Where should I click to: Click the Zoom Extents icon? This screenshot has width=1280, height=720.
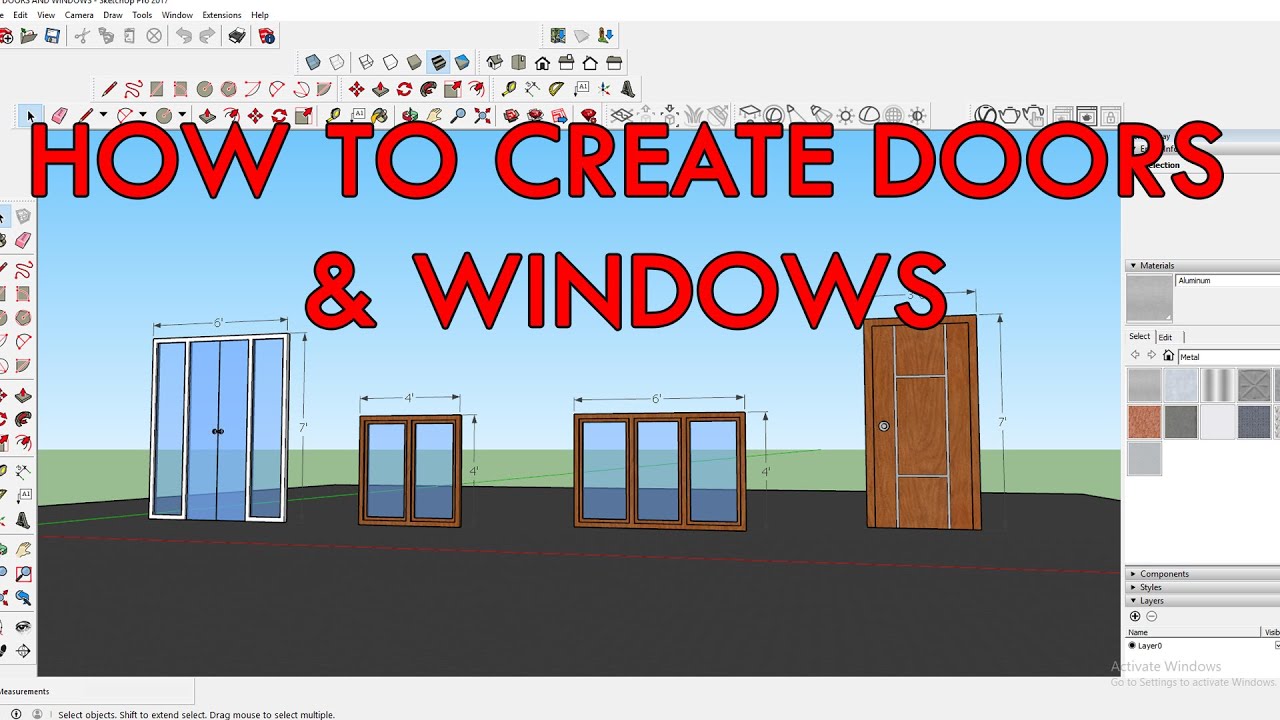(484, 116)
